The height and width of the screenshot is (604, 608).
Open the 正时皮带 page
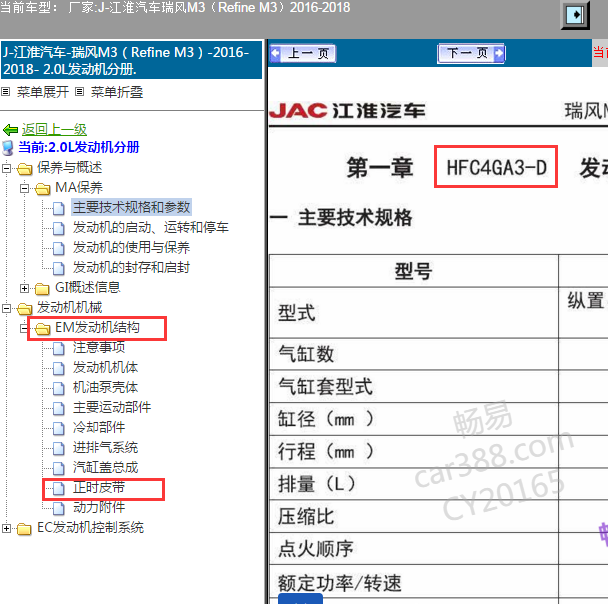pyautogui.click(x=99, y=488)
